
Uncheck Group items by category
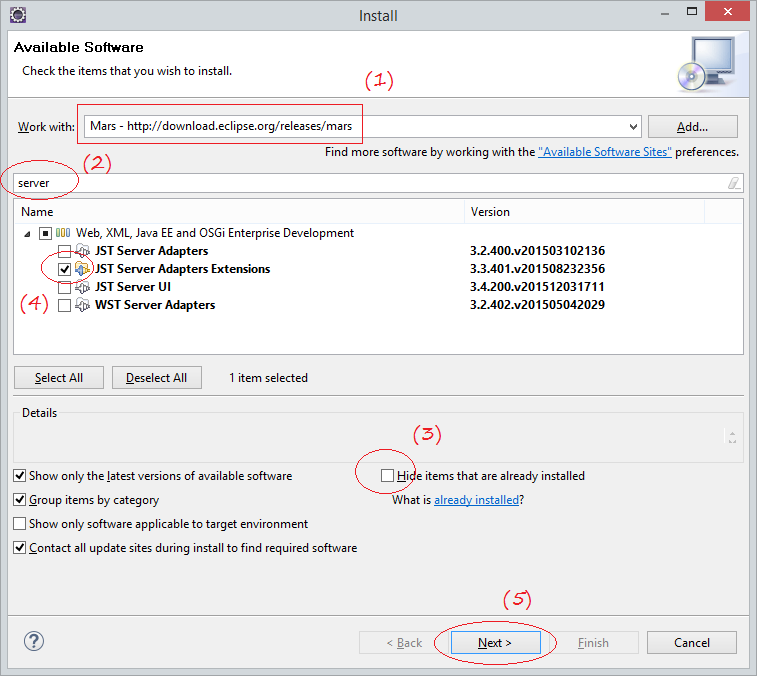[19, 499]
